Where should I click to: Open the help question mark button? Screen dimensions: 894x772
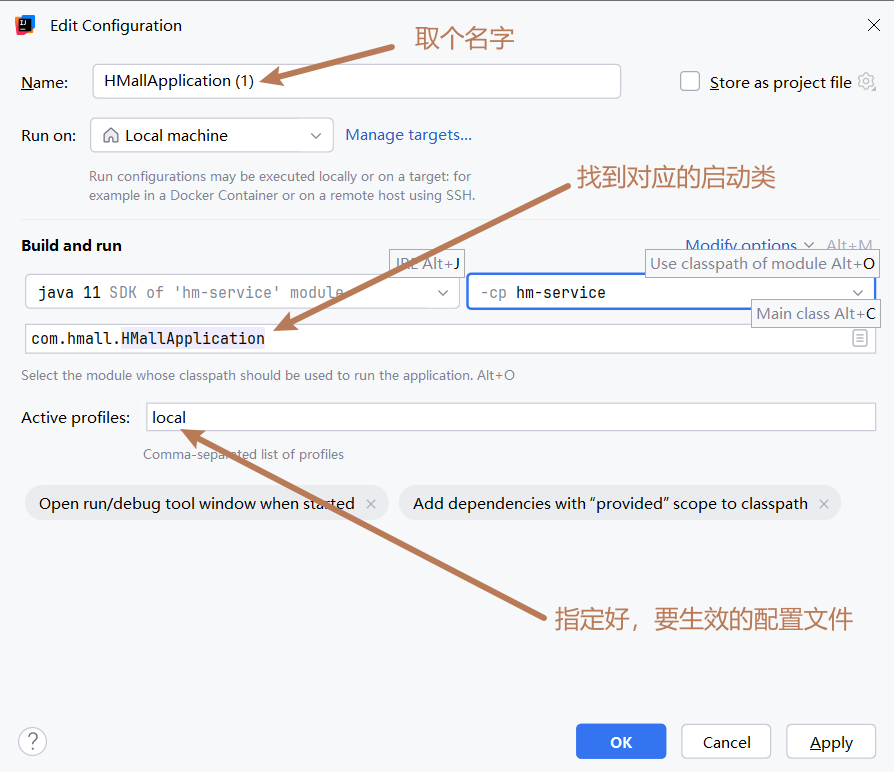32,741
